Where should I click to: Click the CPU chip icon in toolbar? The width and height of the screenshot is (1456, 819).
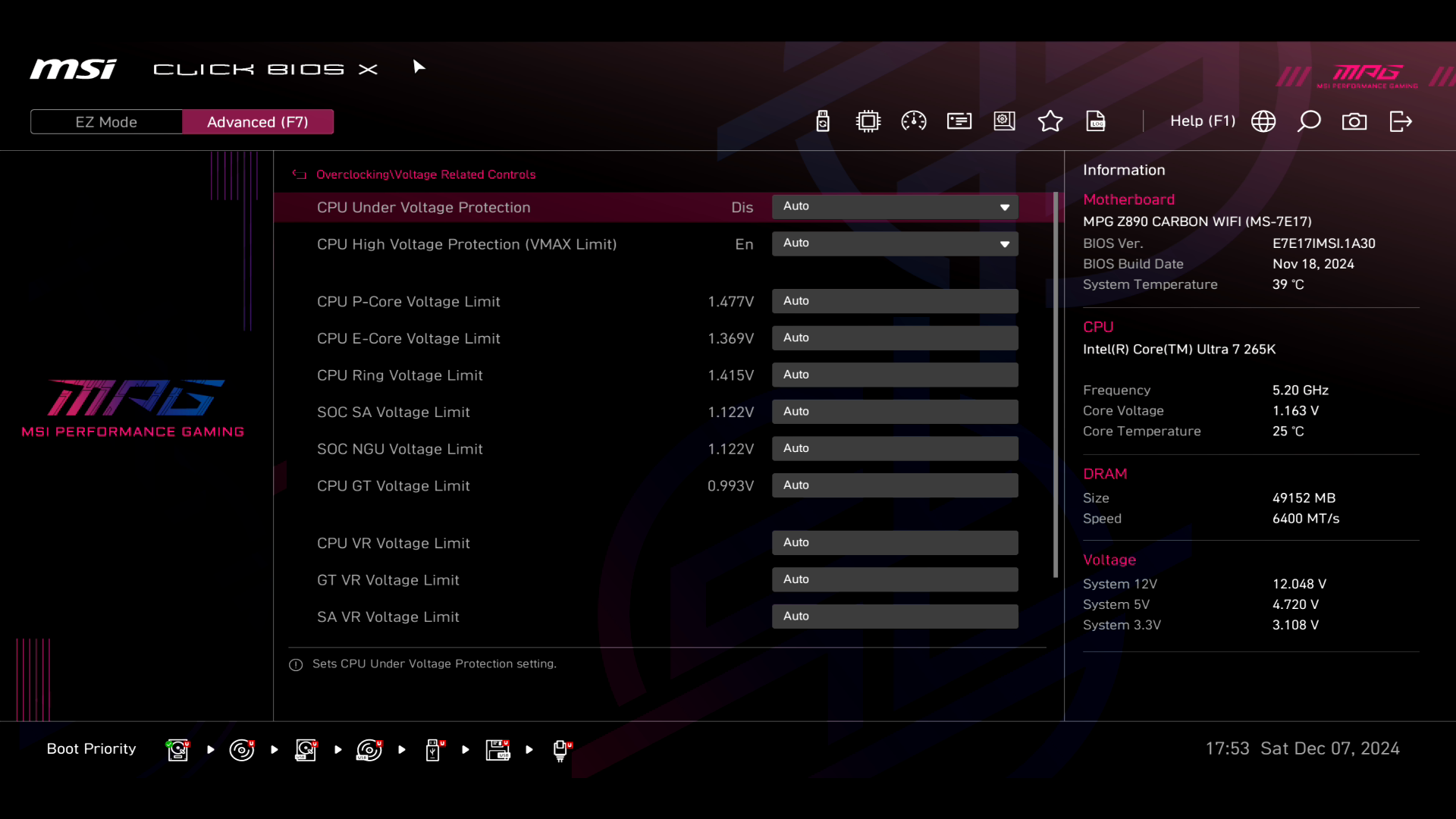click(868, 121)
